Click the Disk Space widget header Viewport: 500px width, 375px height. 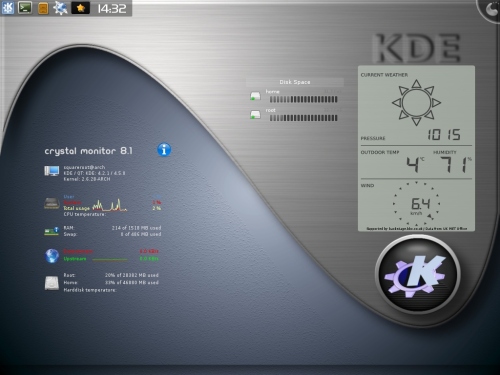click(x=295, y=82)
